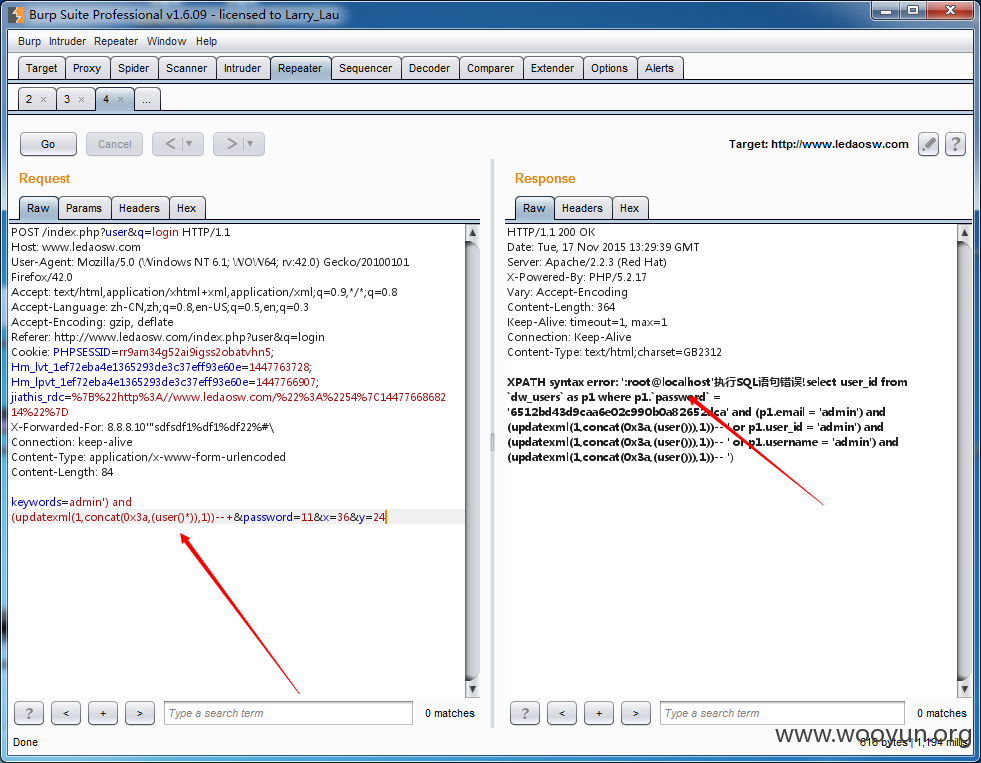Switch to the Proxy tool tab
This screenshot has width=981, height=763.
87,68
